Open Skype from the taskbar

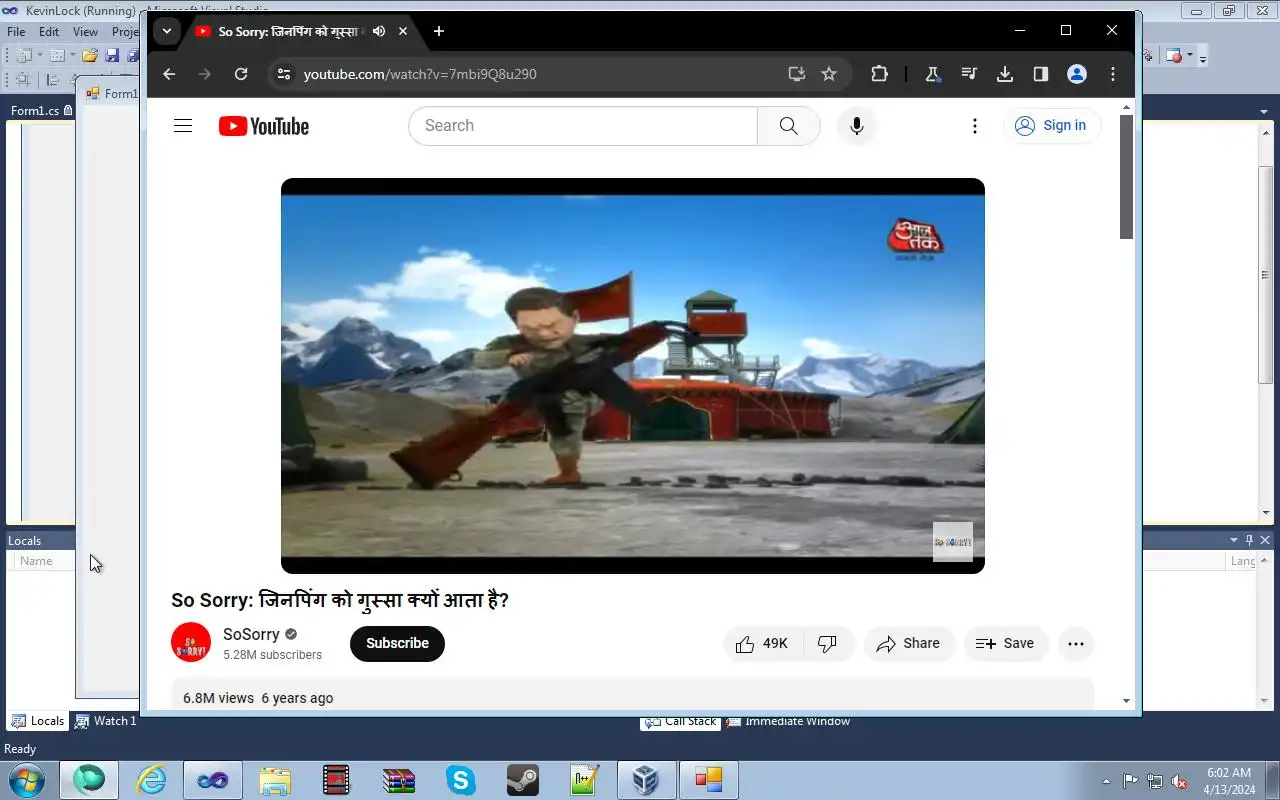point(461,780)
